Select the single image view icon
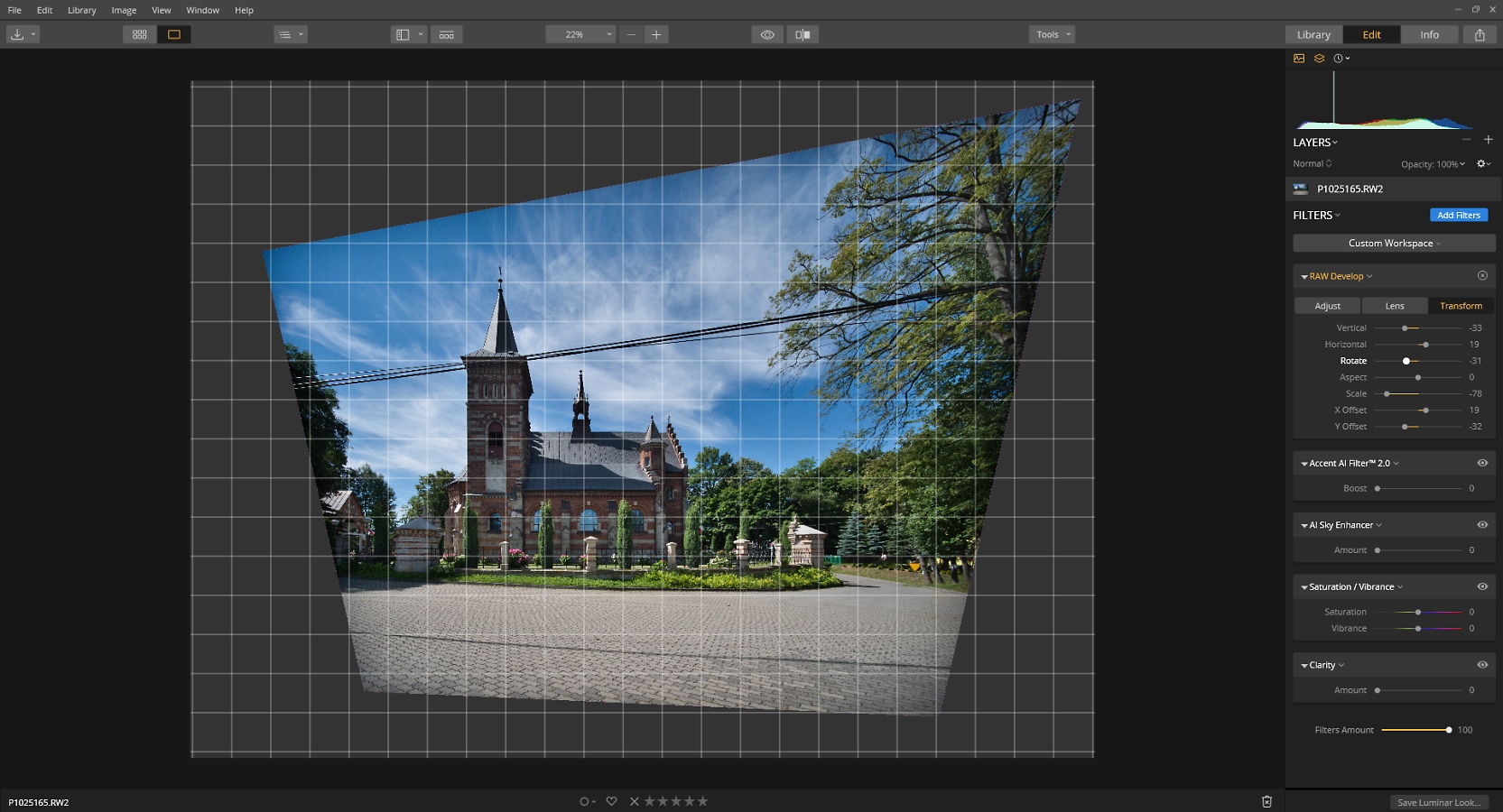Image resolution: width=1503 pixels, height=812 pixels. 174,34
